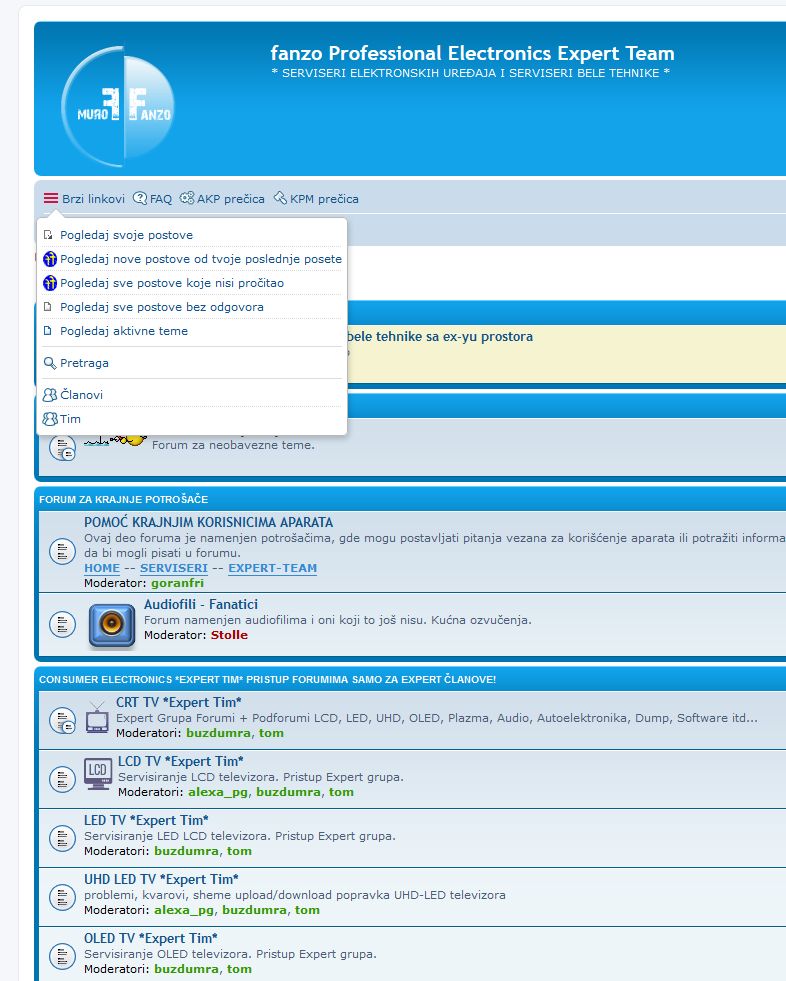Select Pogledaj nove postove od poslednje posete

click(x=200, y=259)
